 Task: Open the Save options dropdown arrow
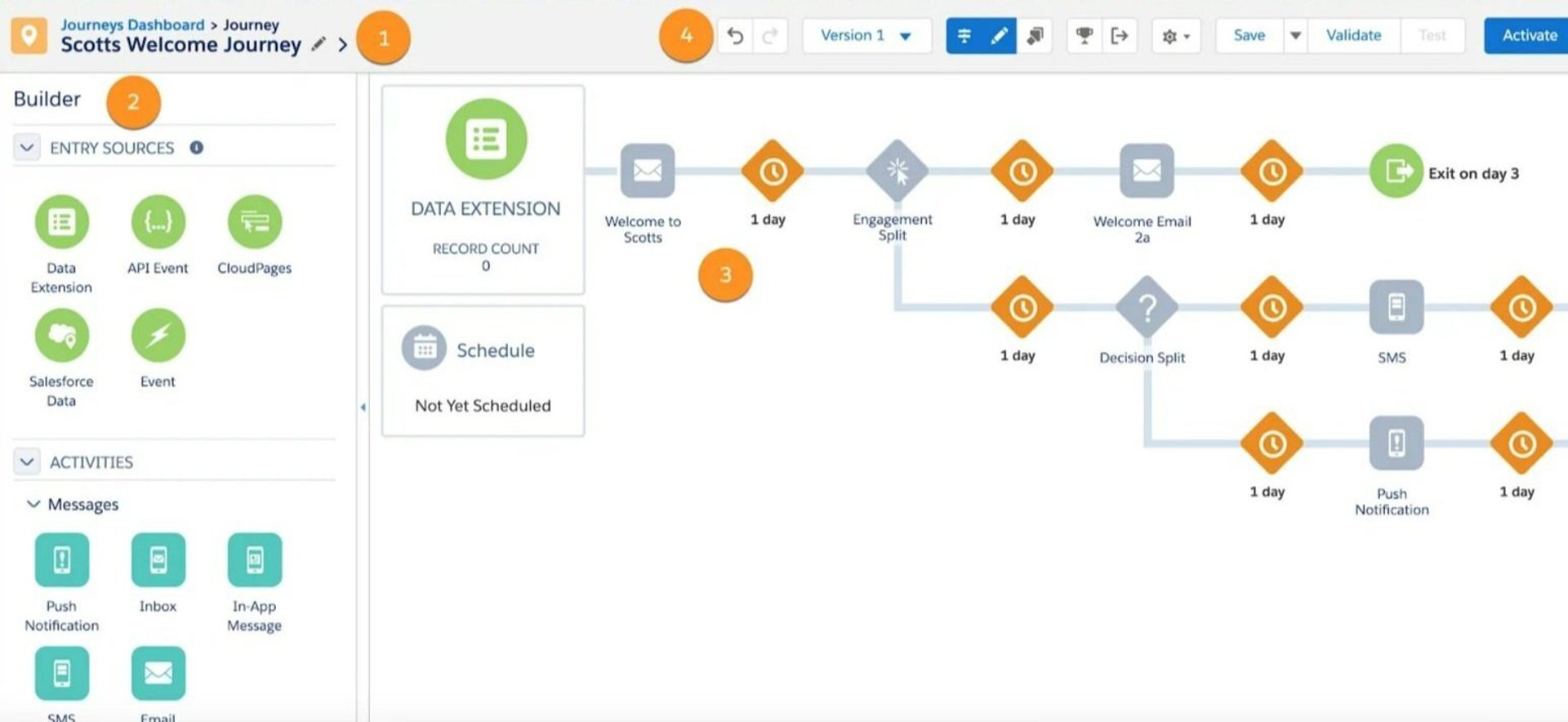[1295, 36]
